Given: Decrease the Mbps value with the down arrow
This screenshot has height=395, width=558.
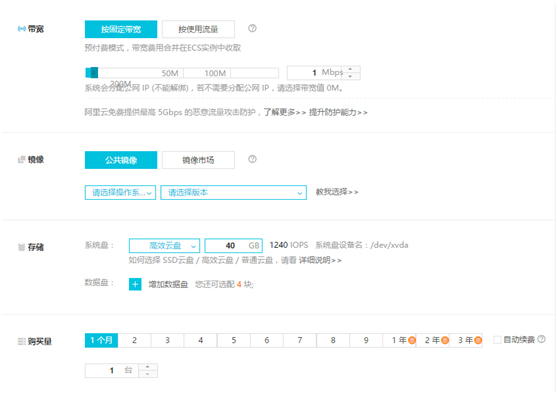Looking at the screenshot, I should 351,76.
